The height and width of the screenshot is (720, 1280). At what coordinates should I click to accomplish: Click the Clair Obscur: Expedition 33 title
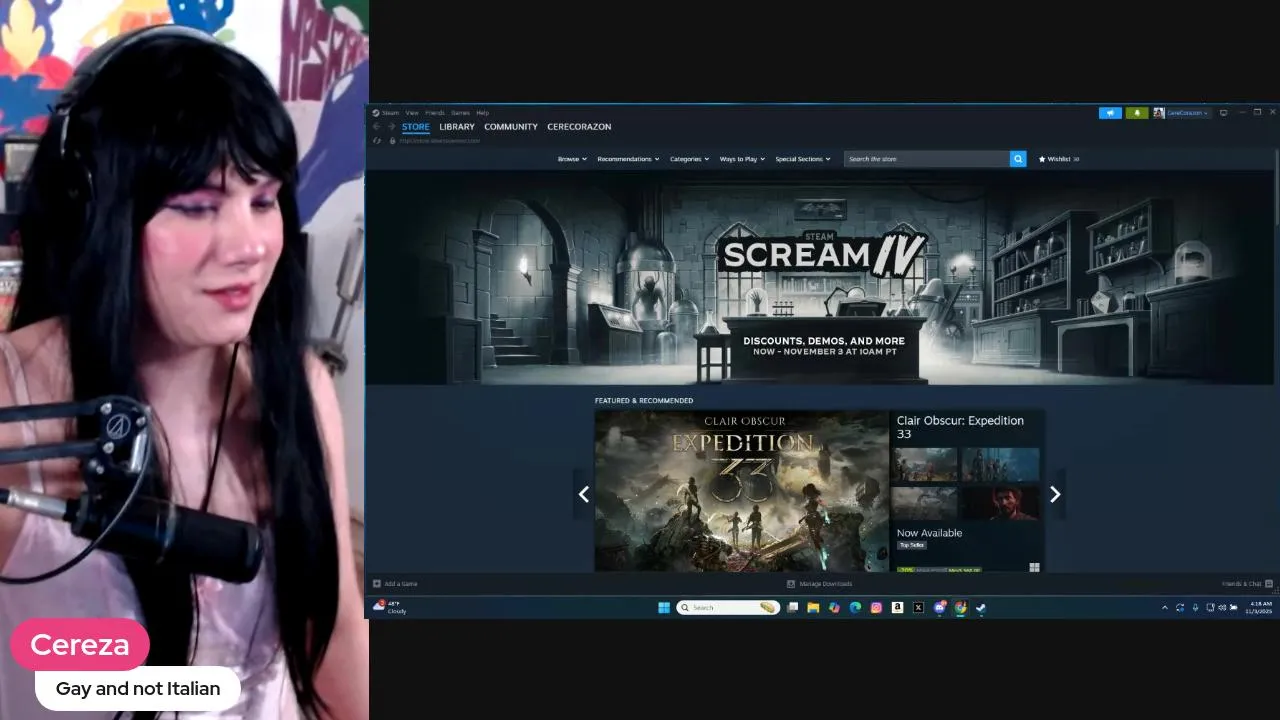coord(960,427)
